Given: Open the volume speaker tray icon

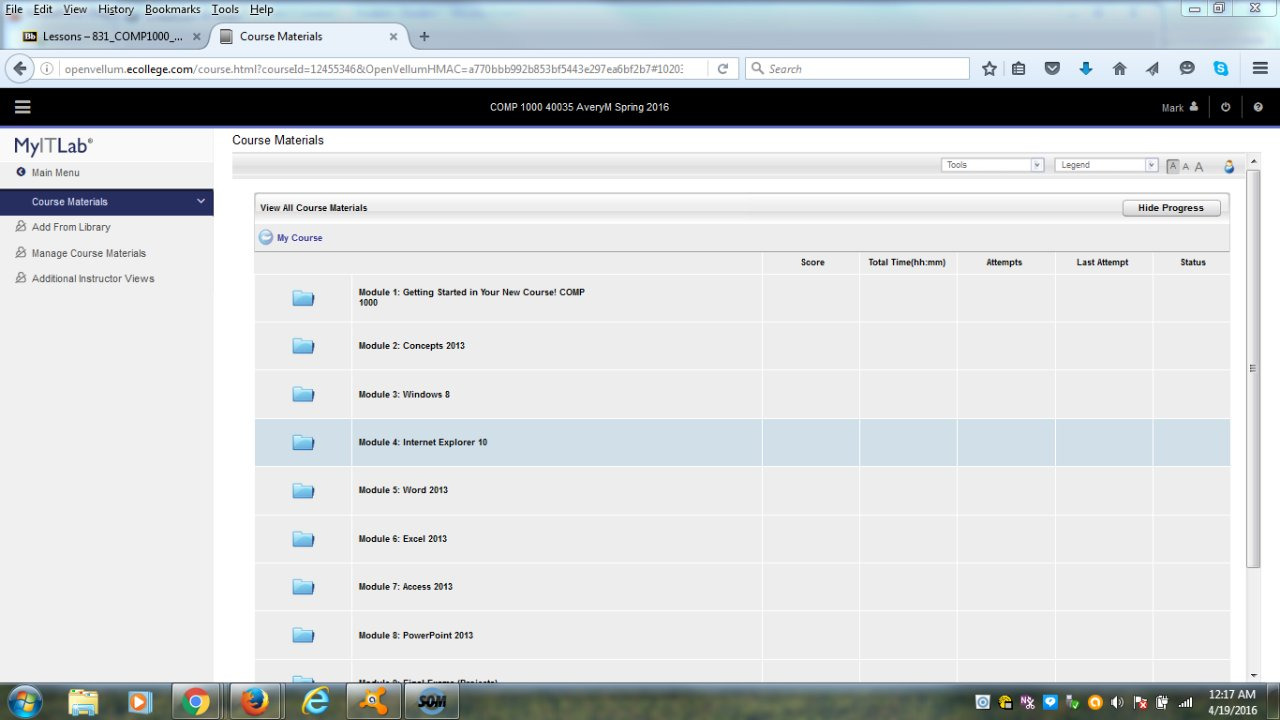Looking at the screenshot, I should pyautogui.click(x=1116, y=702).
